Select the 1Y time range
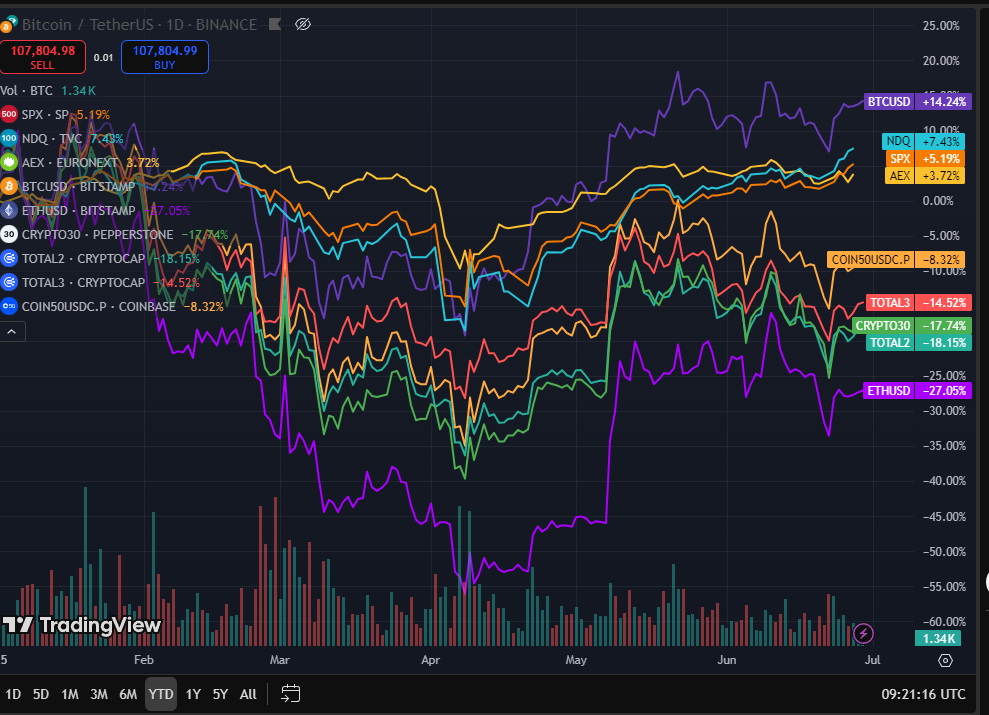Viewport: 989px width, 715px height. [193, 694]
